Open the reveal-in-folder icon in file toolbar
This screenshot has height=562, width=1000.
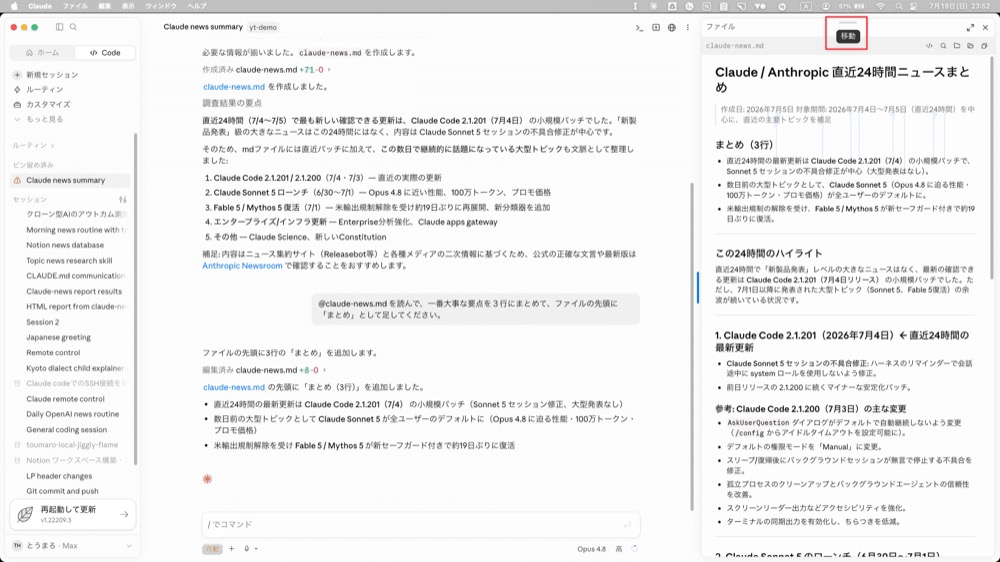tap(971, 46)
